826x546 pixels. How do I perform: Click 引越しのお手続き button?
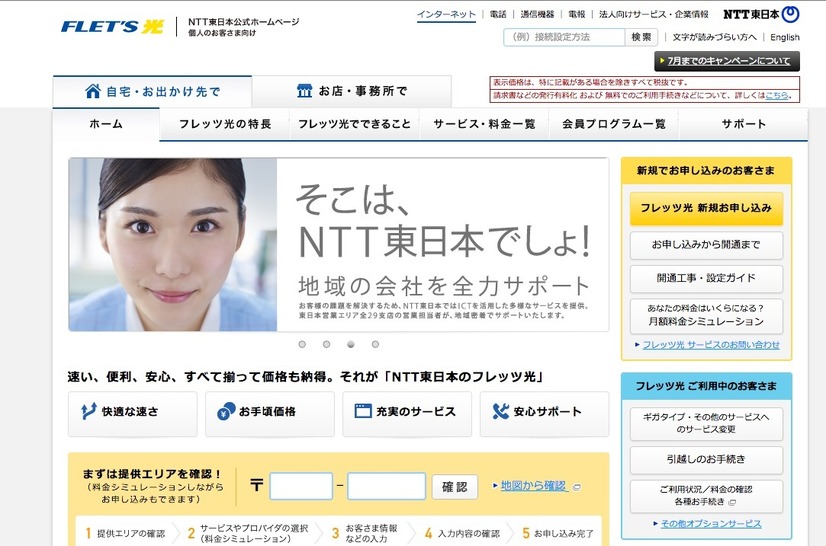(706, 460)
